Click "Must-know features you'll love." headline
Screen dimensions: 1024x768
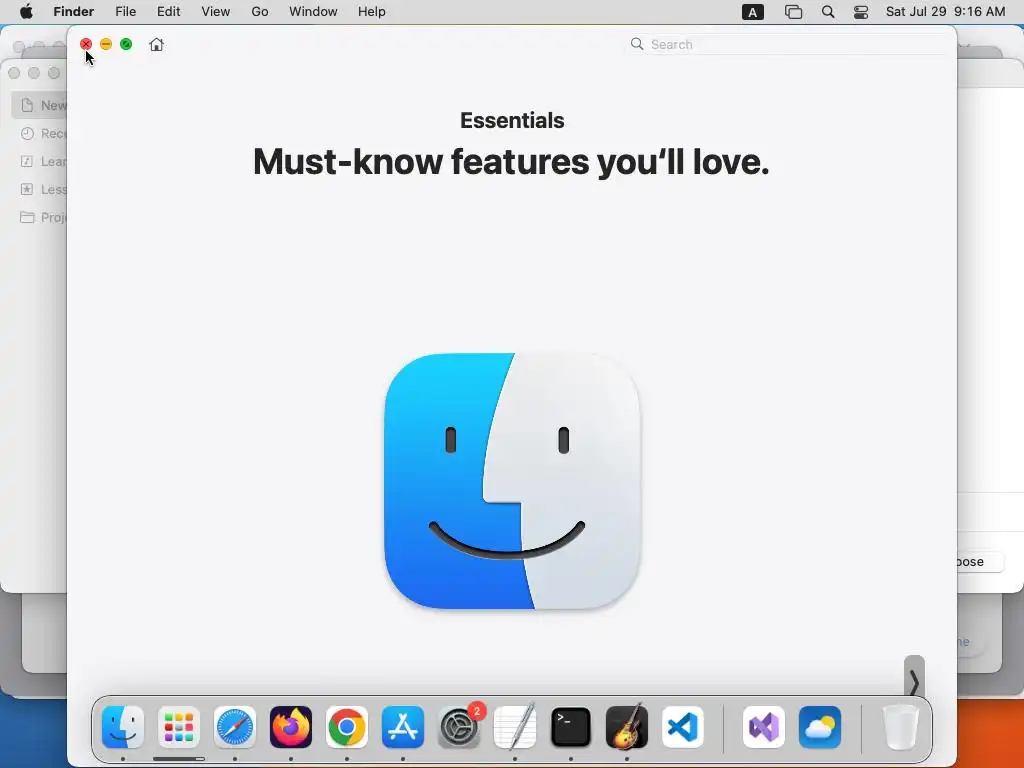click(511, 161)
